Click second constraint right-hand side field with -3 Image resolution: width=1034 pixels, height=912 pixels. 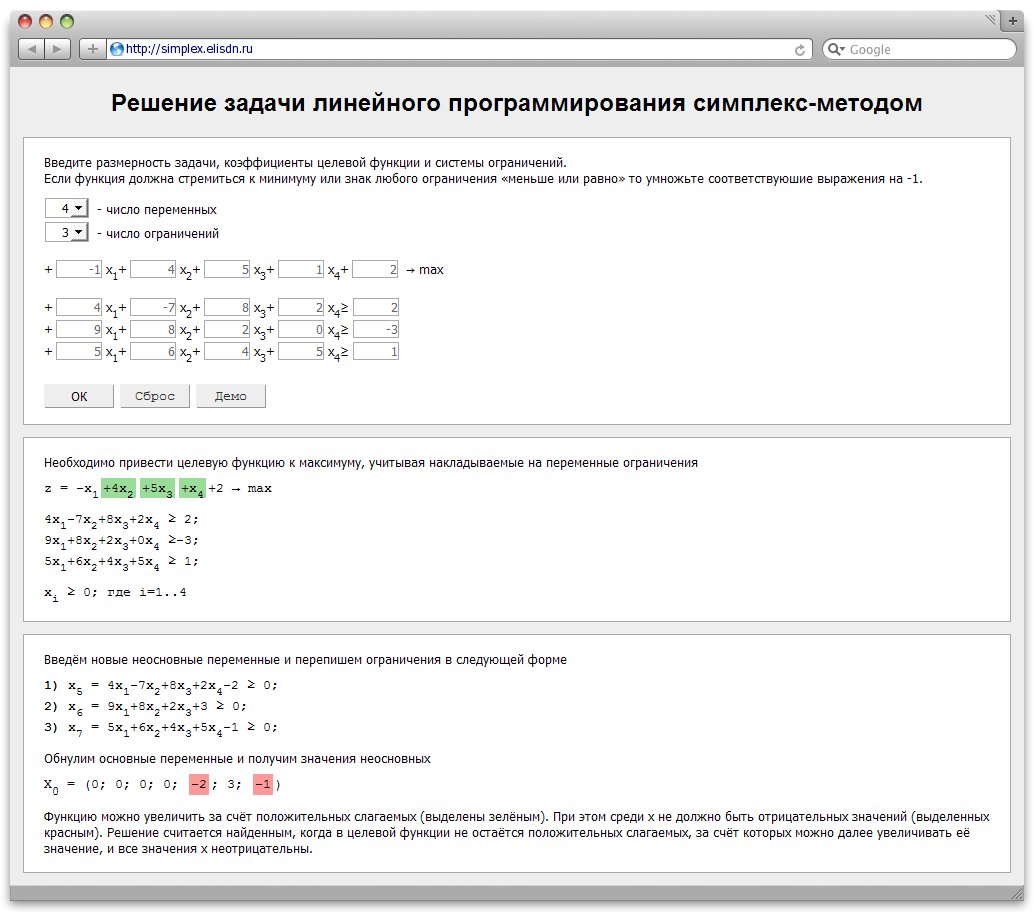(375, 329)
